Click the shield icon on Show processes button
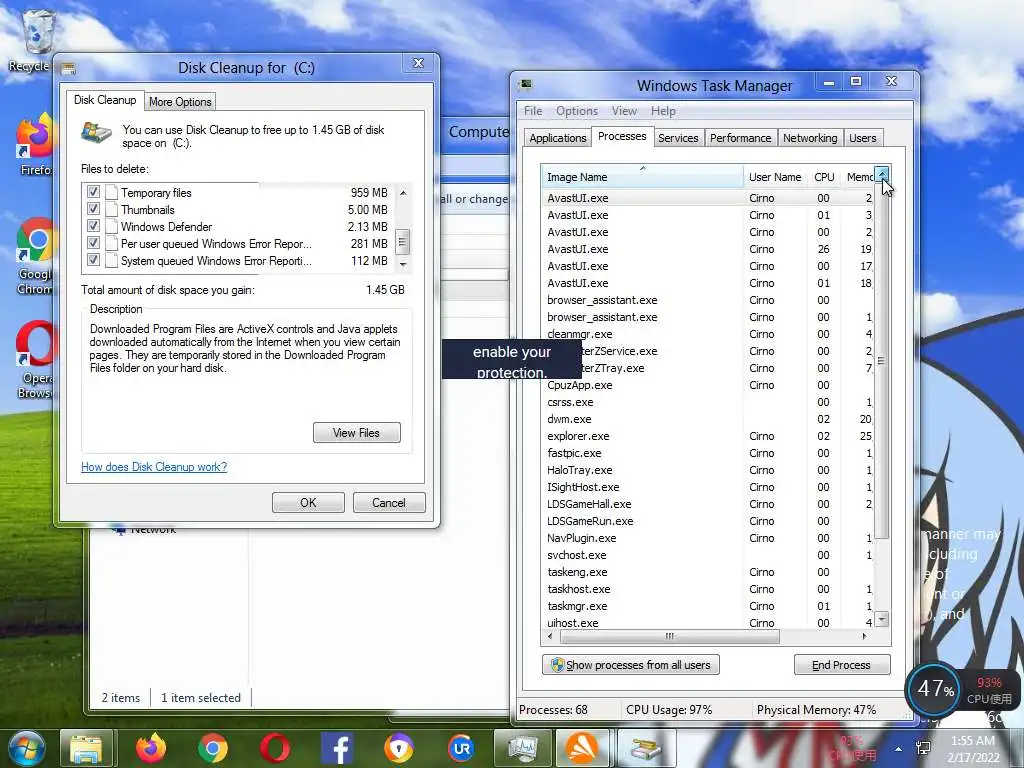1024x768 pixels. (557, 665)
